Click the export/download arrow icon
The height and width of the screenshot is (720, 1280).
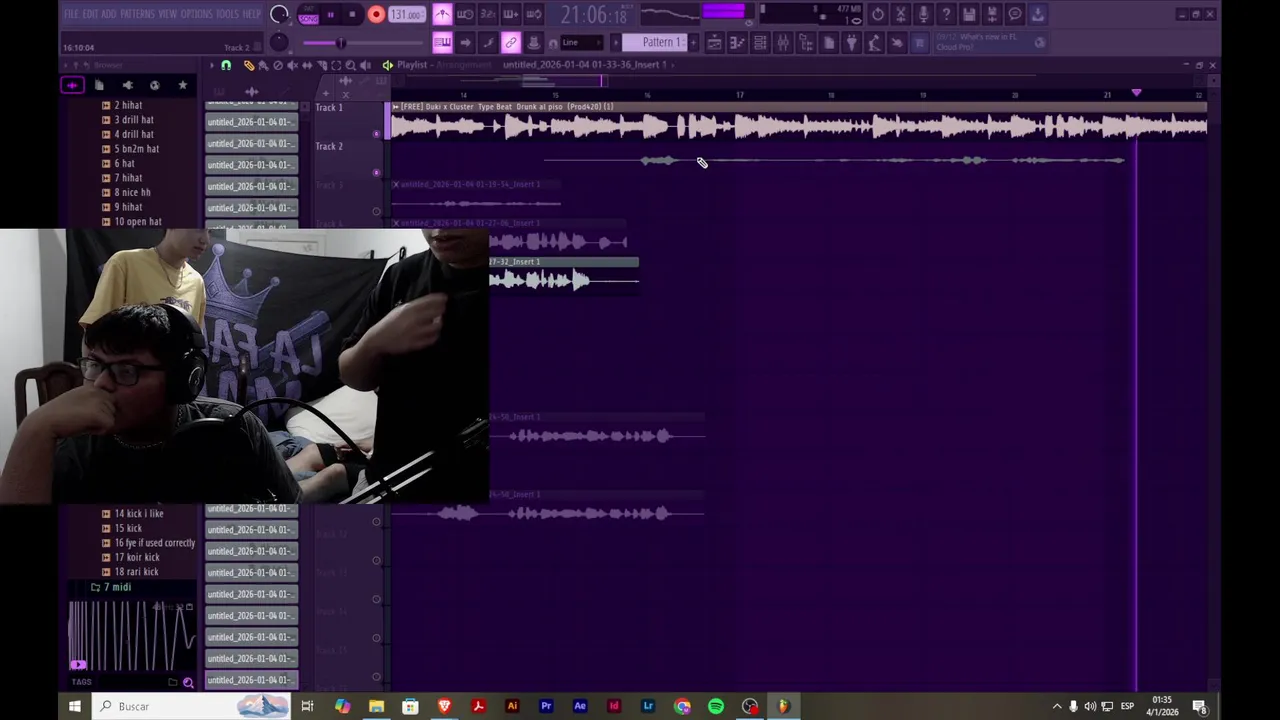click(x=1038, y=14)
